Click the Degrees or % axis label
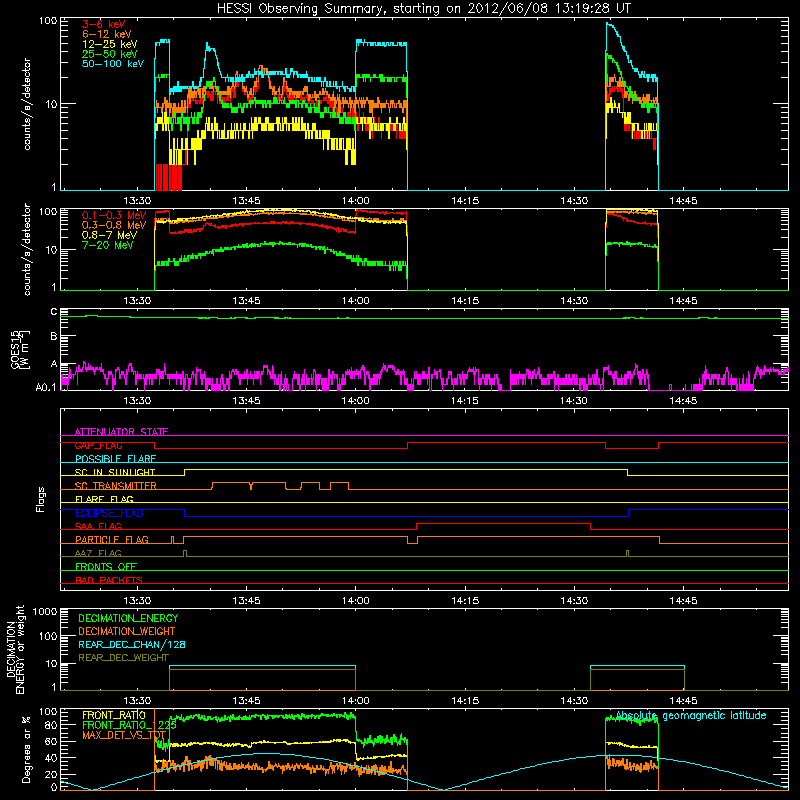Viewport: 800px width, 800px height. 26,749
